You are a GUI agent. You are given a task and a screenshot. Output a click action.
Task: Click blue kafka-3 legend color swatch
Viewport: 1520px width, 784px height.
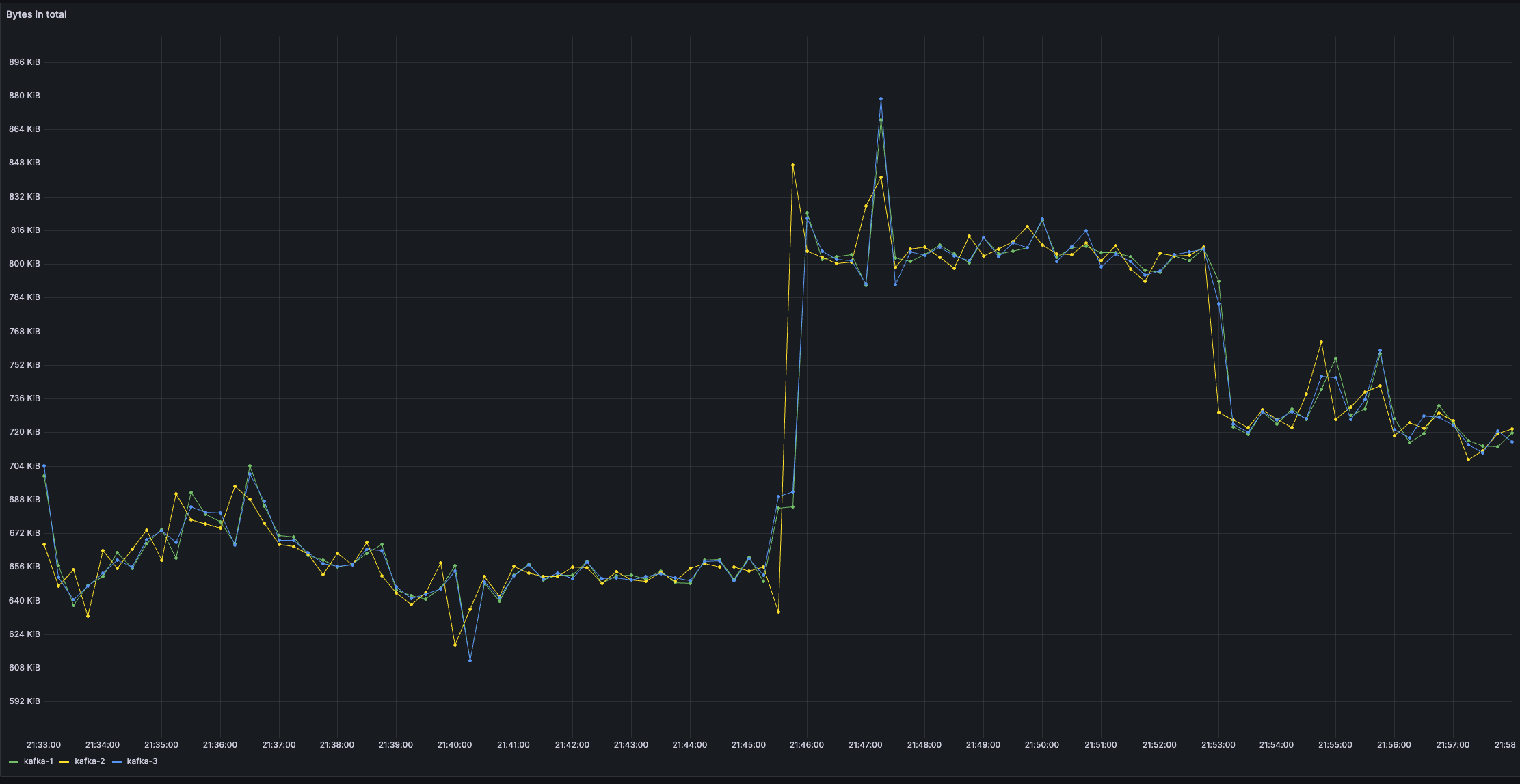pos(117,761)
